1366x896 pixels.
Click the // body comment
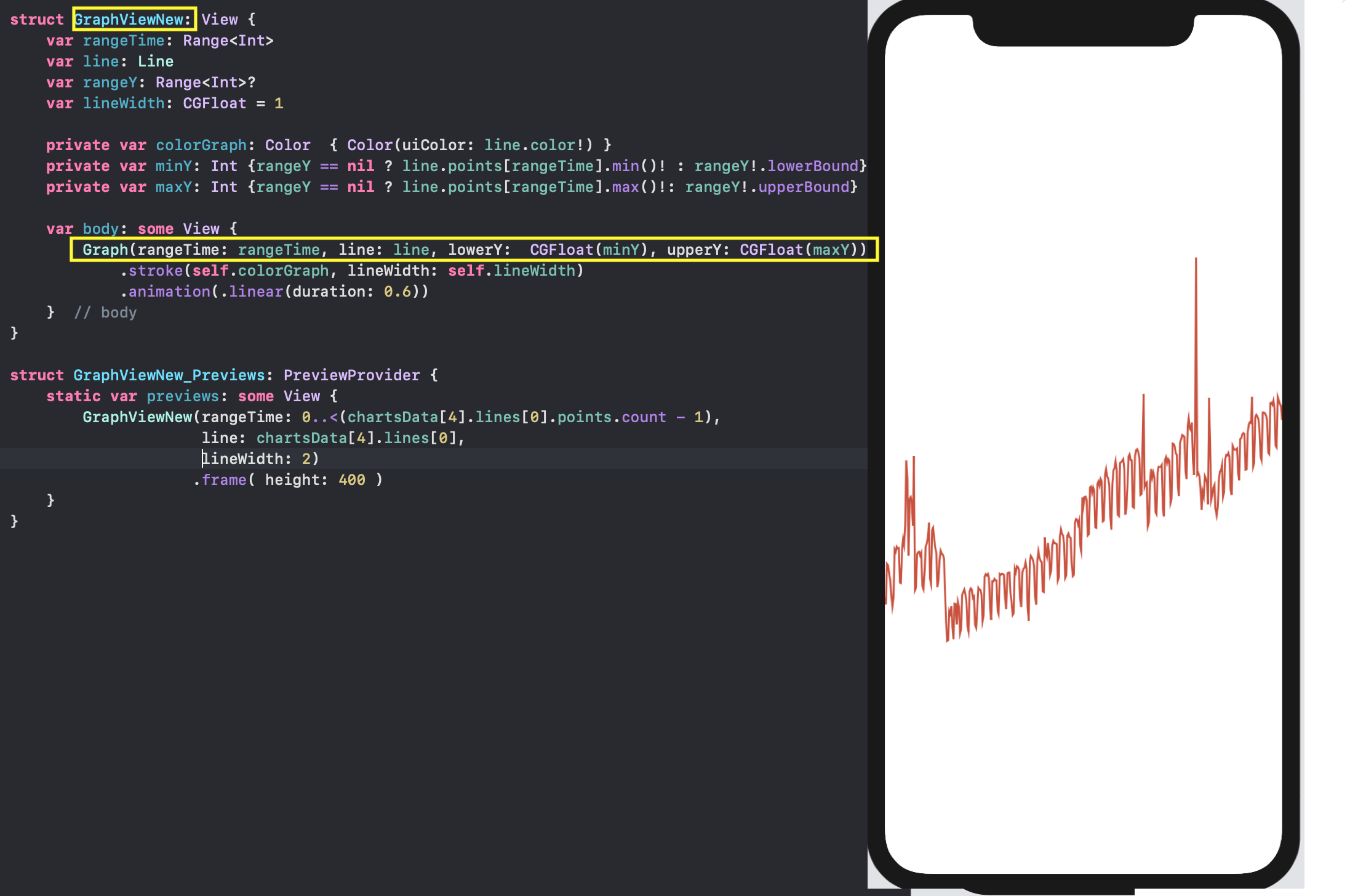(106, 312)
